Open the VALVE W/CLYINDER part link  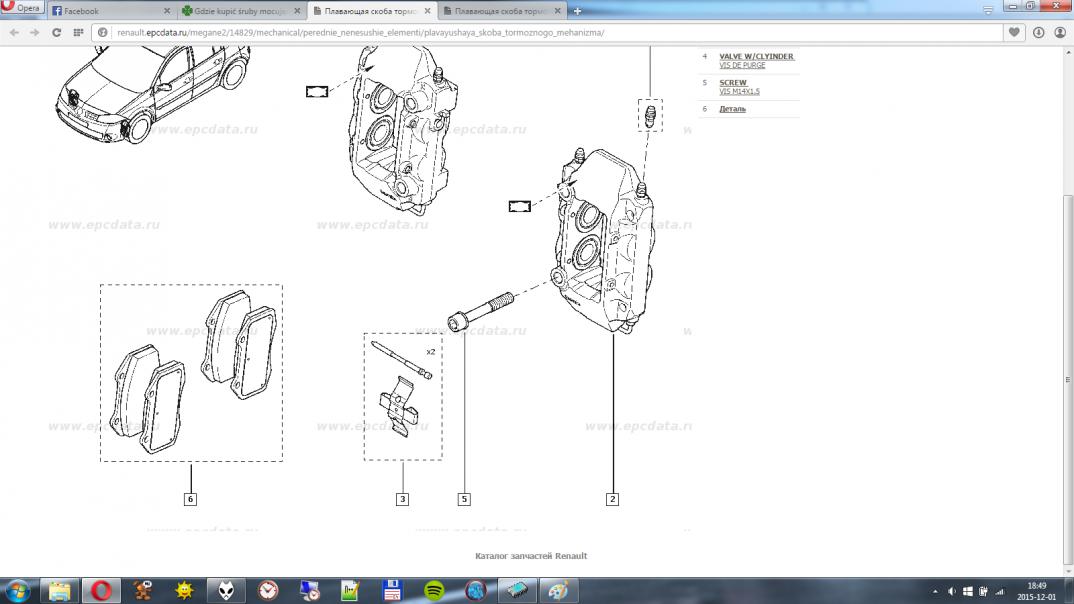coord(756,56)
